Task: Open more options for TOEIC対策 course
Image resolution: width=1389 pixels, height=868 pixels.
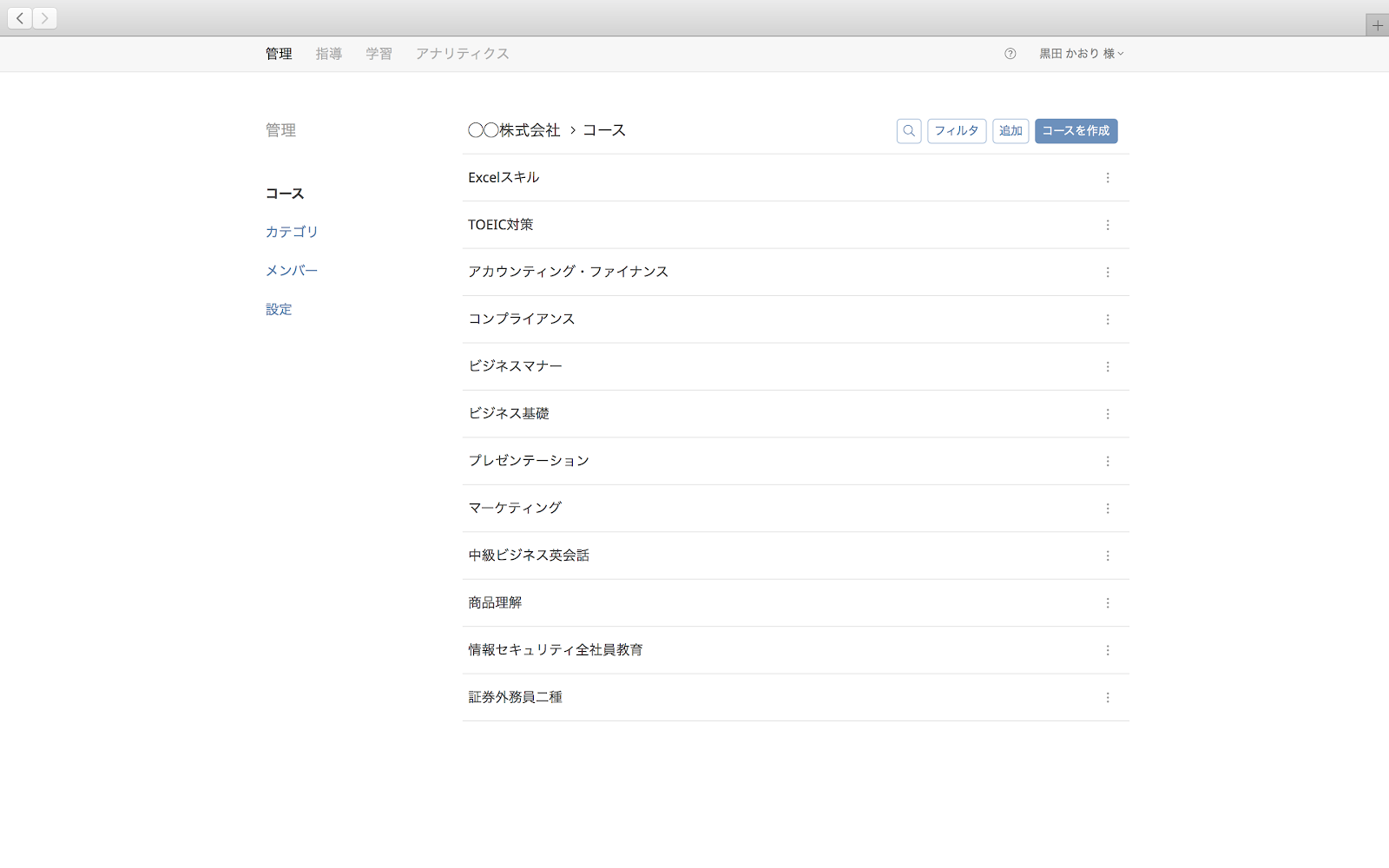Action: (x=1107, y=225)
